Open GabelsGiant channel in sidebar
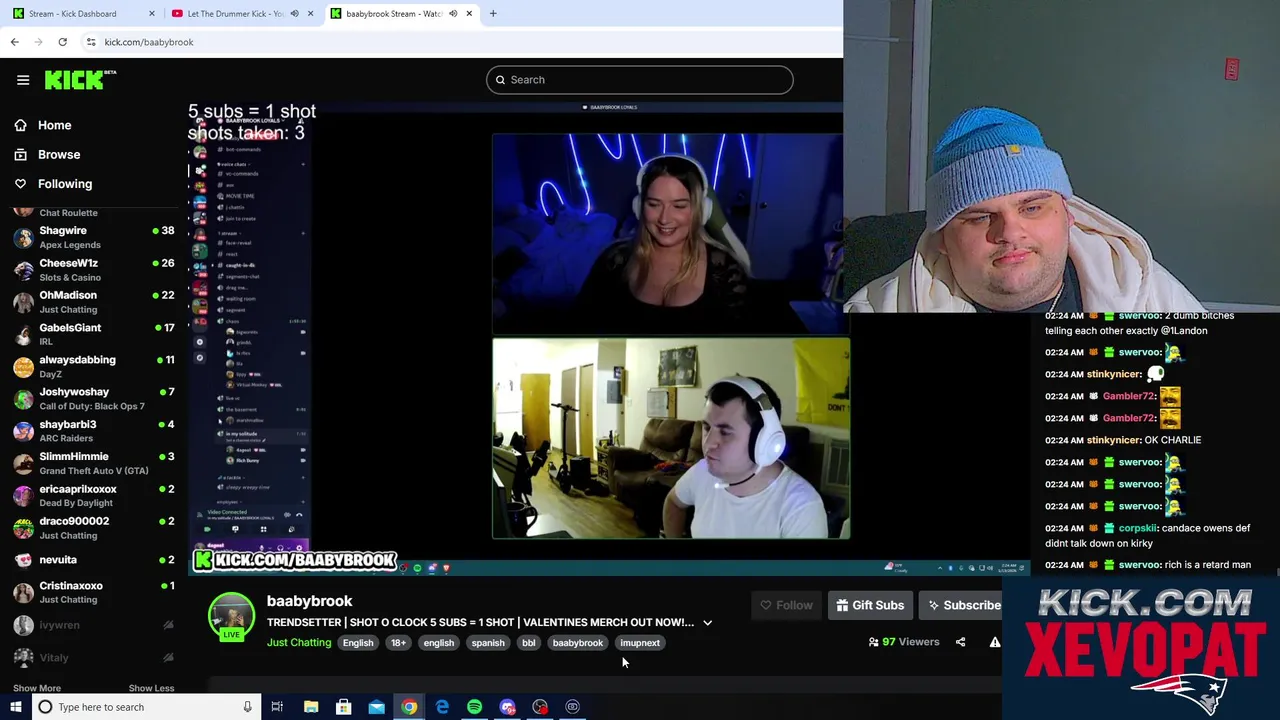 [92, 334]
